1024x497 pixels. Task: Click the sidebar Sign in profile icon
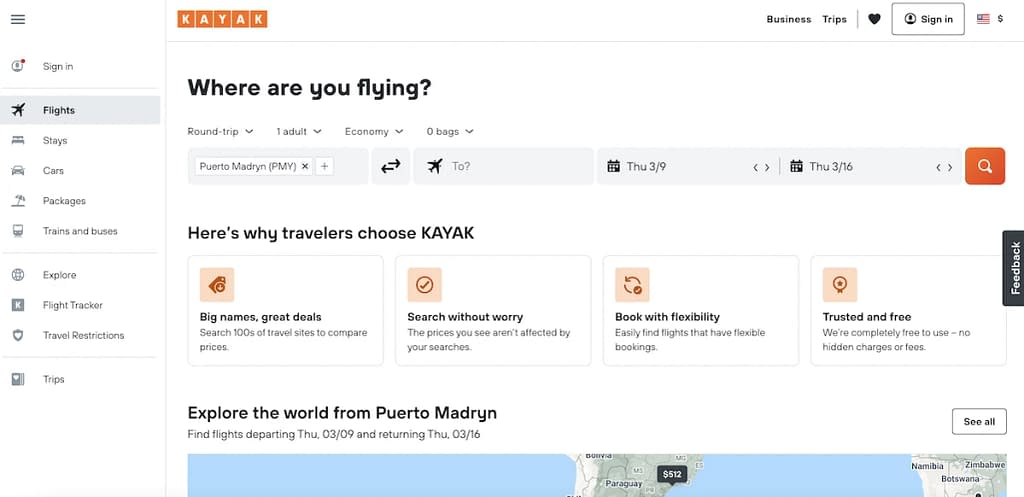click(x=18, y=66)
